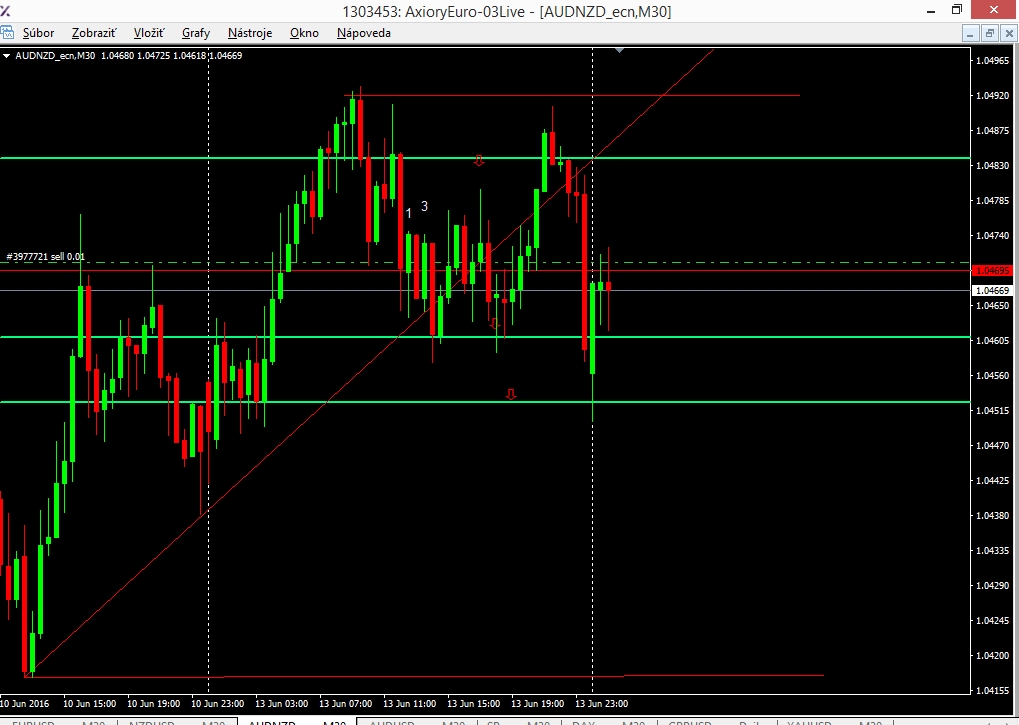Click the red 1.04695 price tag

992,270
